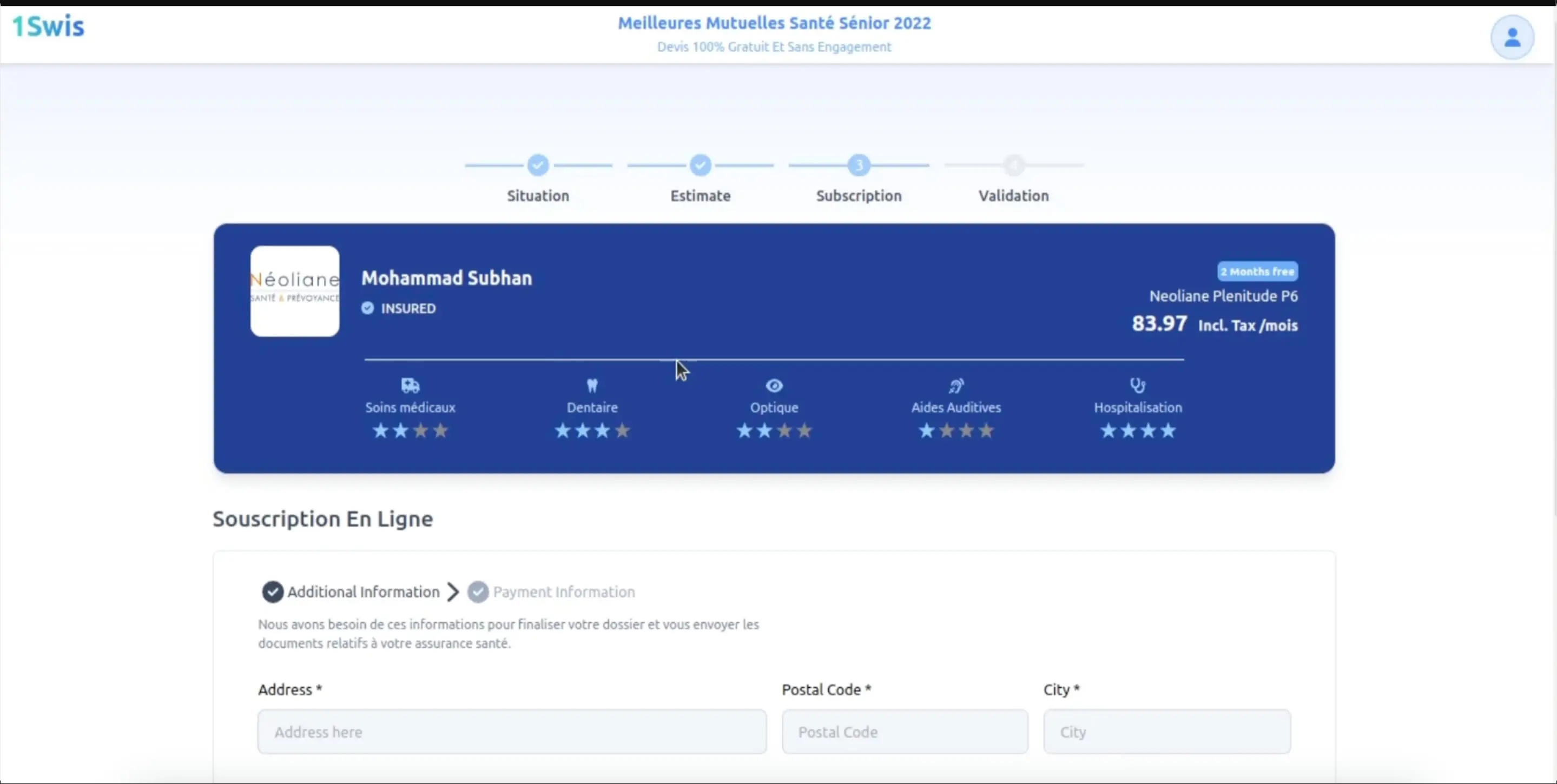1557x784 pixels.
Task: Click the Meilleures Mutuelles Santé Sénior 2022 title
Action: (774, 23)
